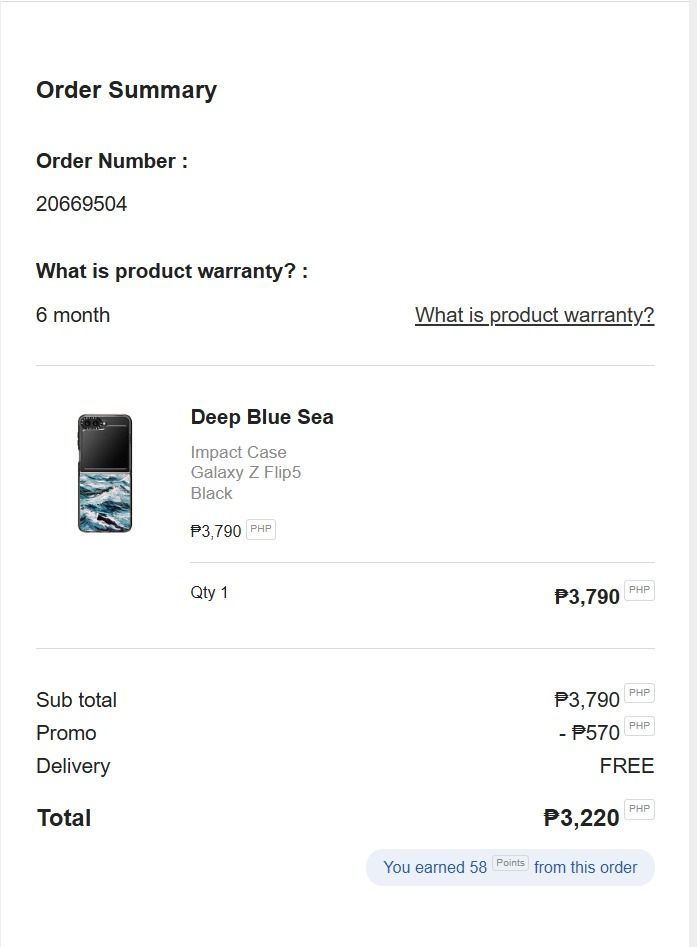Click the Galaxy Z Flip5 model text
Image resolution: width=697 pixels, height=947 pixels.
coord(246,472)
